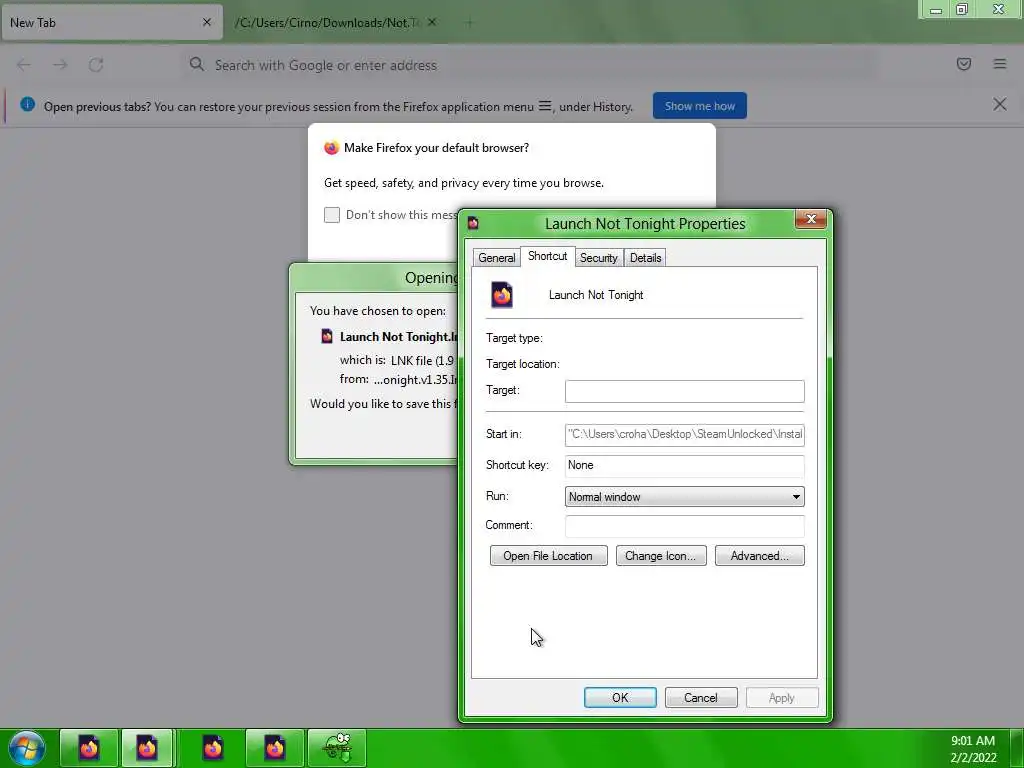
Task: Select the third Firefox taskbar icon
Action: (212, 748)
